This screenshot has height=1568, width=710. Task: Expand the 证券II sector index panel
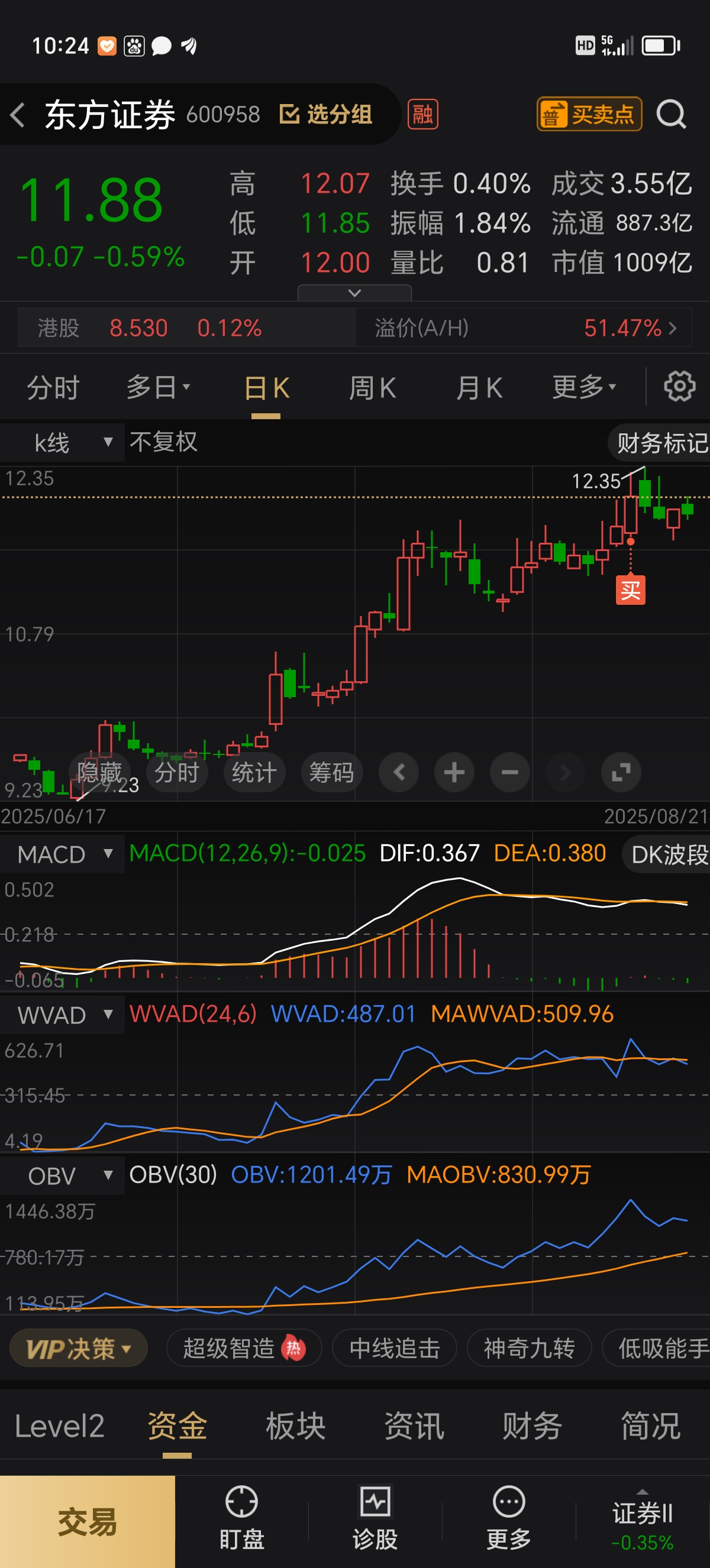(x=643, y=1521)
